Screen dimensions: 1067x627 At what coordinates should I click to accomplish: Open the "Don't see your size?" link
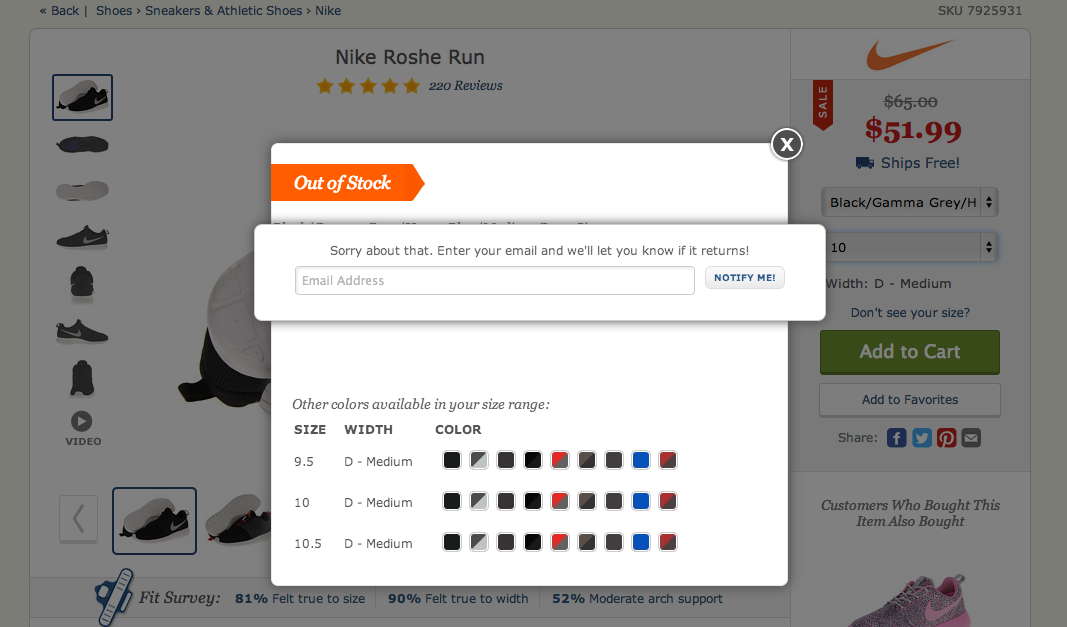pos(910,312)
